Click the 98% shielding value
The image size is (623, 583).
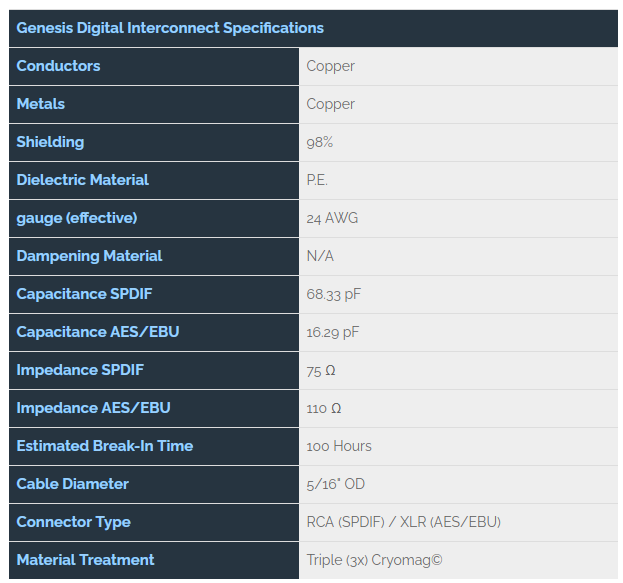[319, 142]
